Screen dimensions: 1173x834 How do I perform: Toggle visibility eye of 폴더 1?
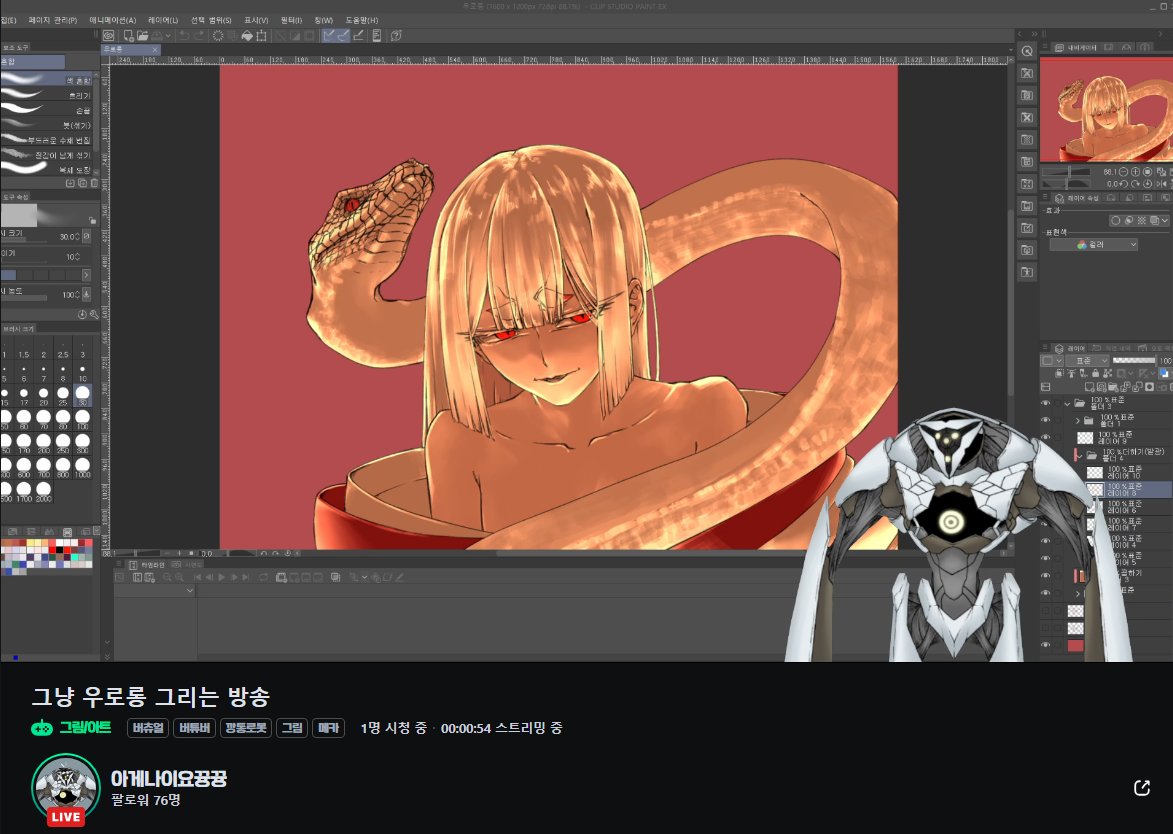[1046, 420]
